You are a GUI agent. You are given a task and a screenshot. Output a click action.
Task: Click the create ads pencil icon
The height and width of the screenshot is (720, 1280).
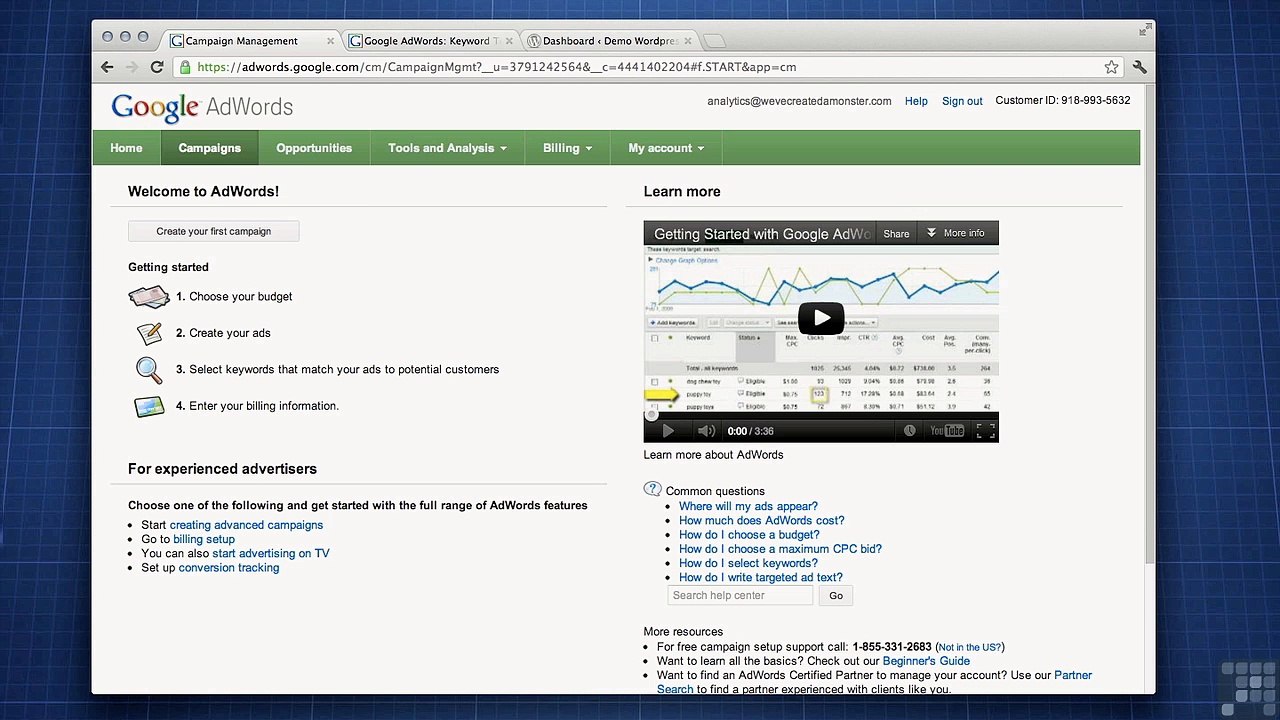(x=149, y=333)
